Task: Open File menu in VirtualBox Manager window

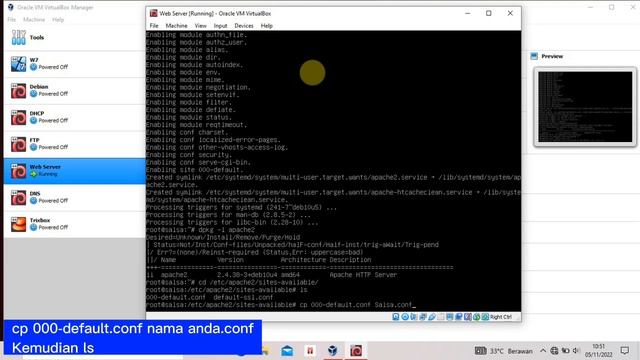Action: point(11,20)
